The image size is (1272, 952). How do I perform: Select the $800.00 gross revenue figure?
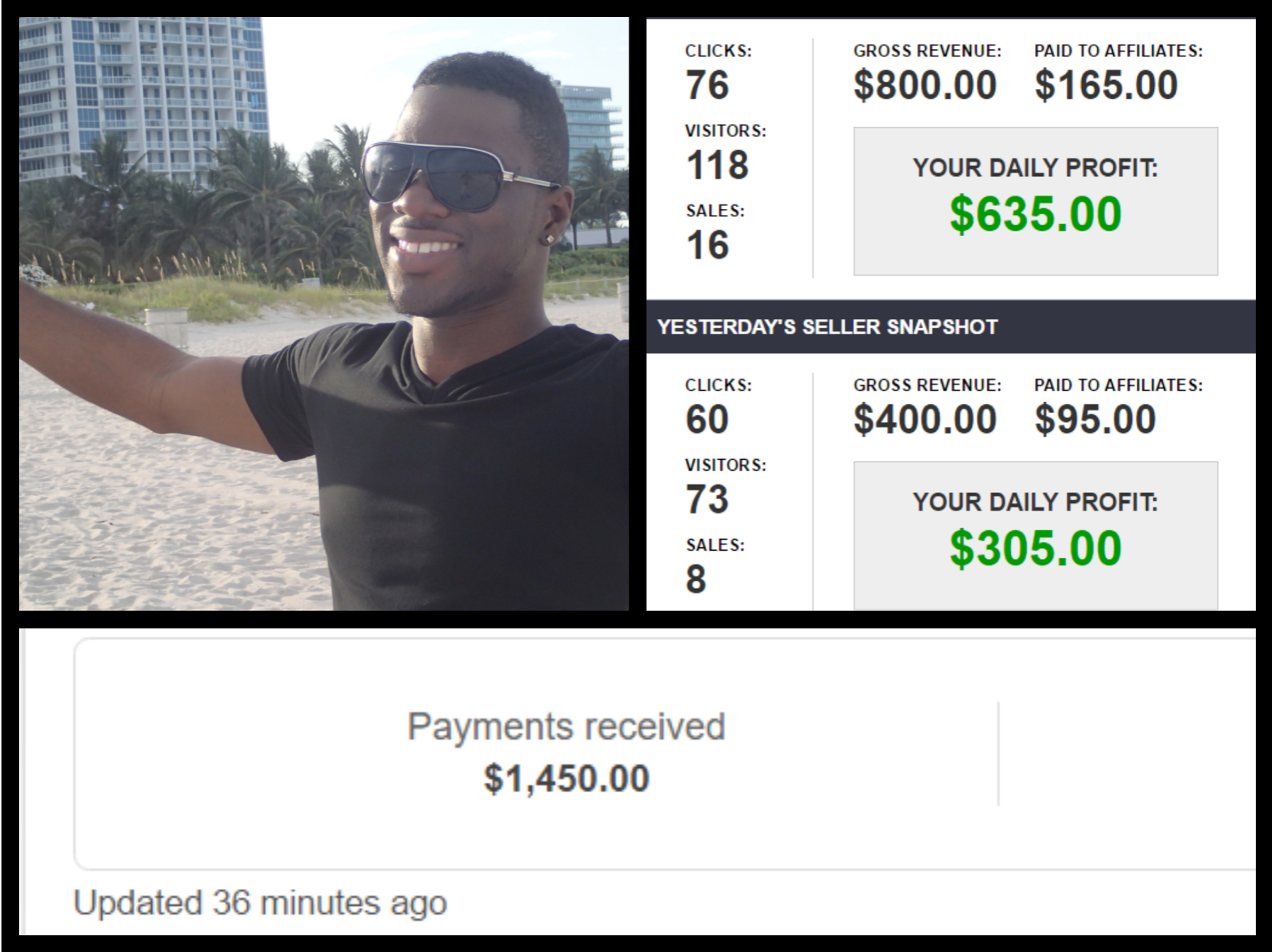click(924, 85)
